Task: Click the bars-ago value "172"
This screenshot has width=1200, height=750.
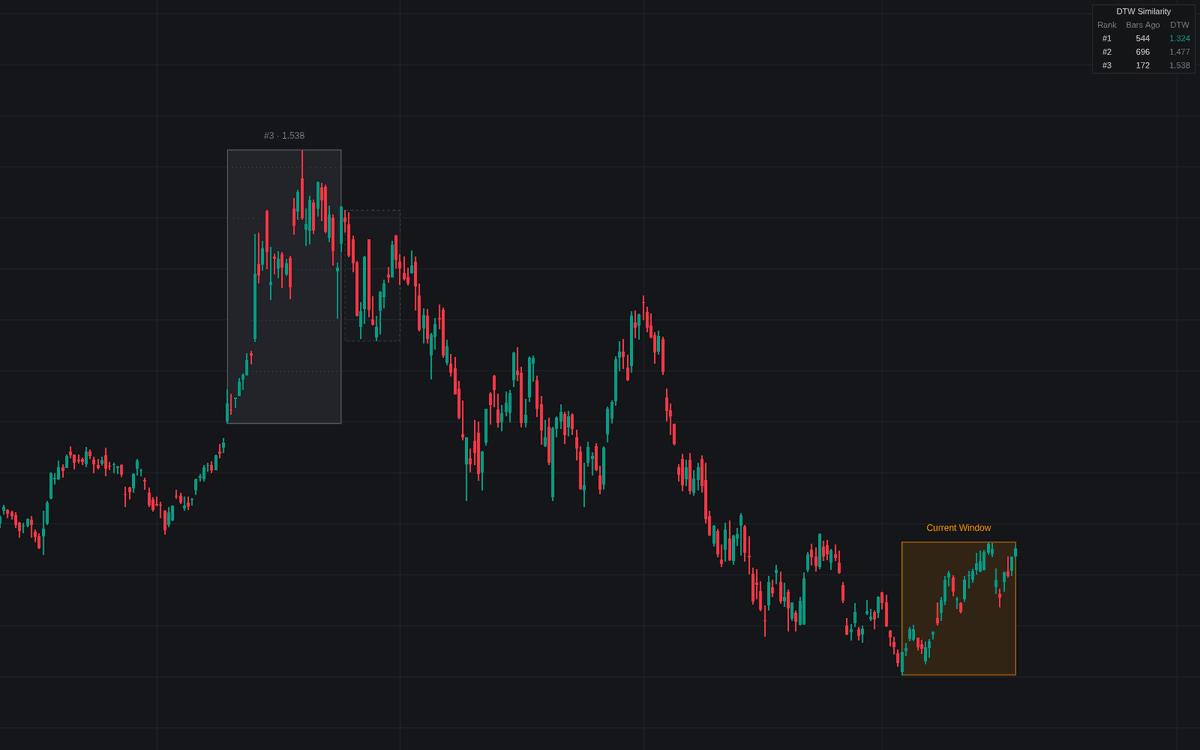Action: tap(1143, 65)
